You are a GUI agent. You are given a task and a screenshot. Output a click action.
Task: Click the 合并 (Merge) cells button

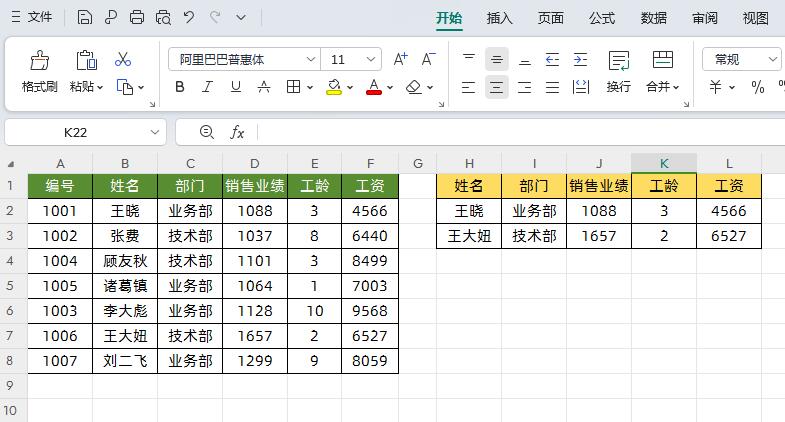pyautogui.click(x=661, y=72)
